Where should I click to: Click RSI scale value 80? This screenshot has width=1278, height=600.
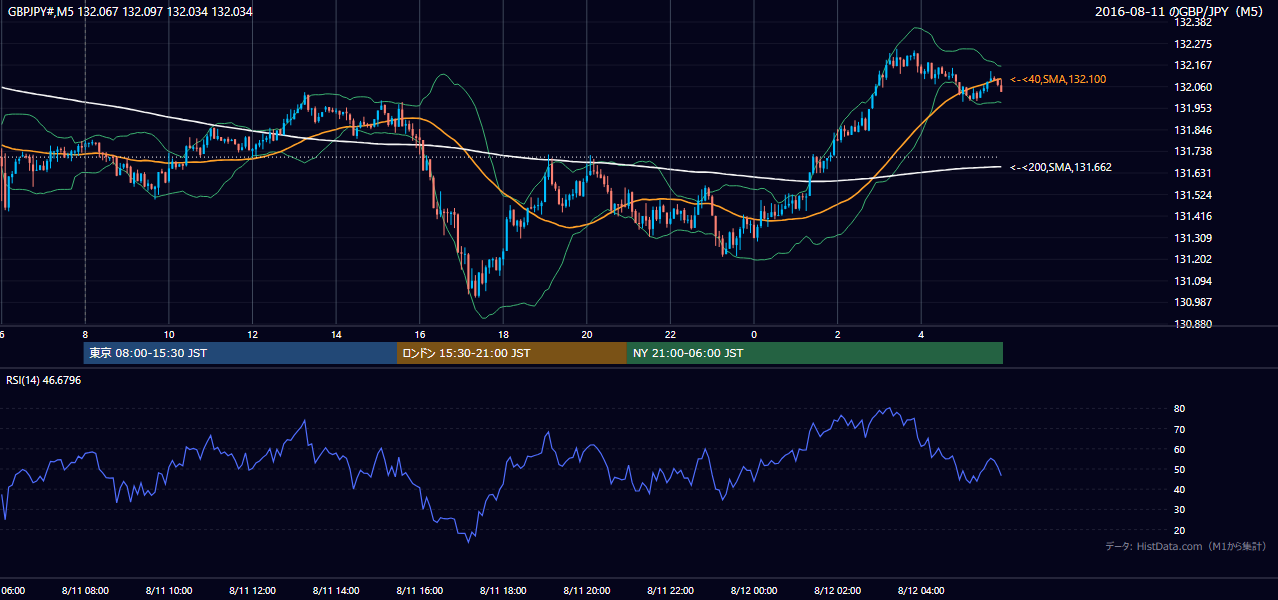[1180, 409]
